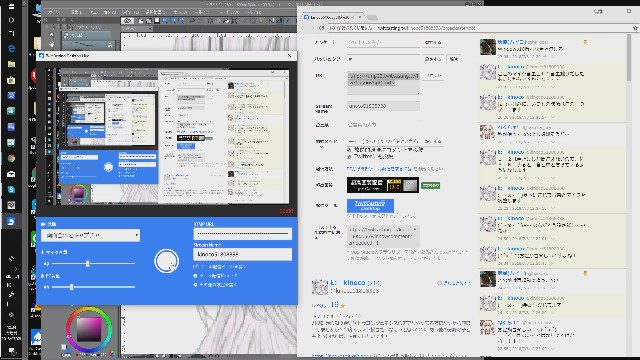
Task: Click the first link under Stream Name
Action: 220,267
